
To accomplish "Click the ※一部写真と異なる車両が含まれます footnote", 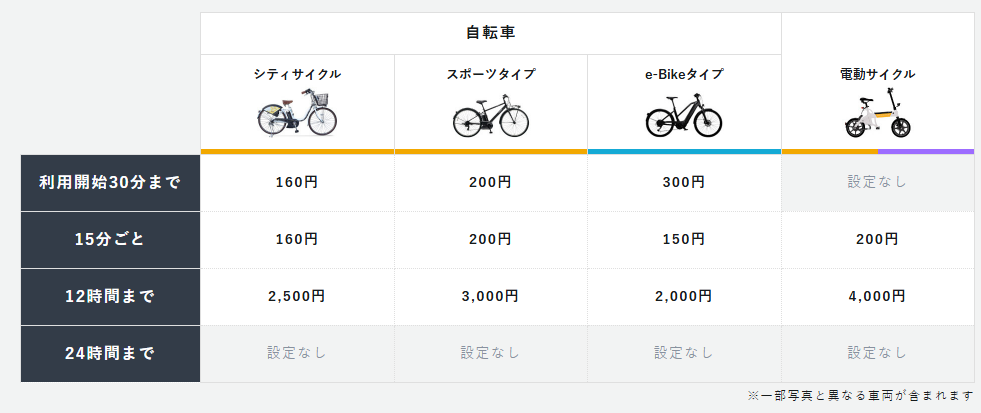I will click(861, 396).
